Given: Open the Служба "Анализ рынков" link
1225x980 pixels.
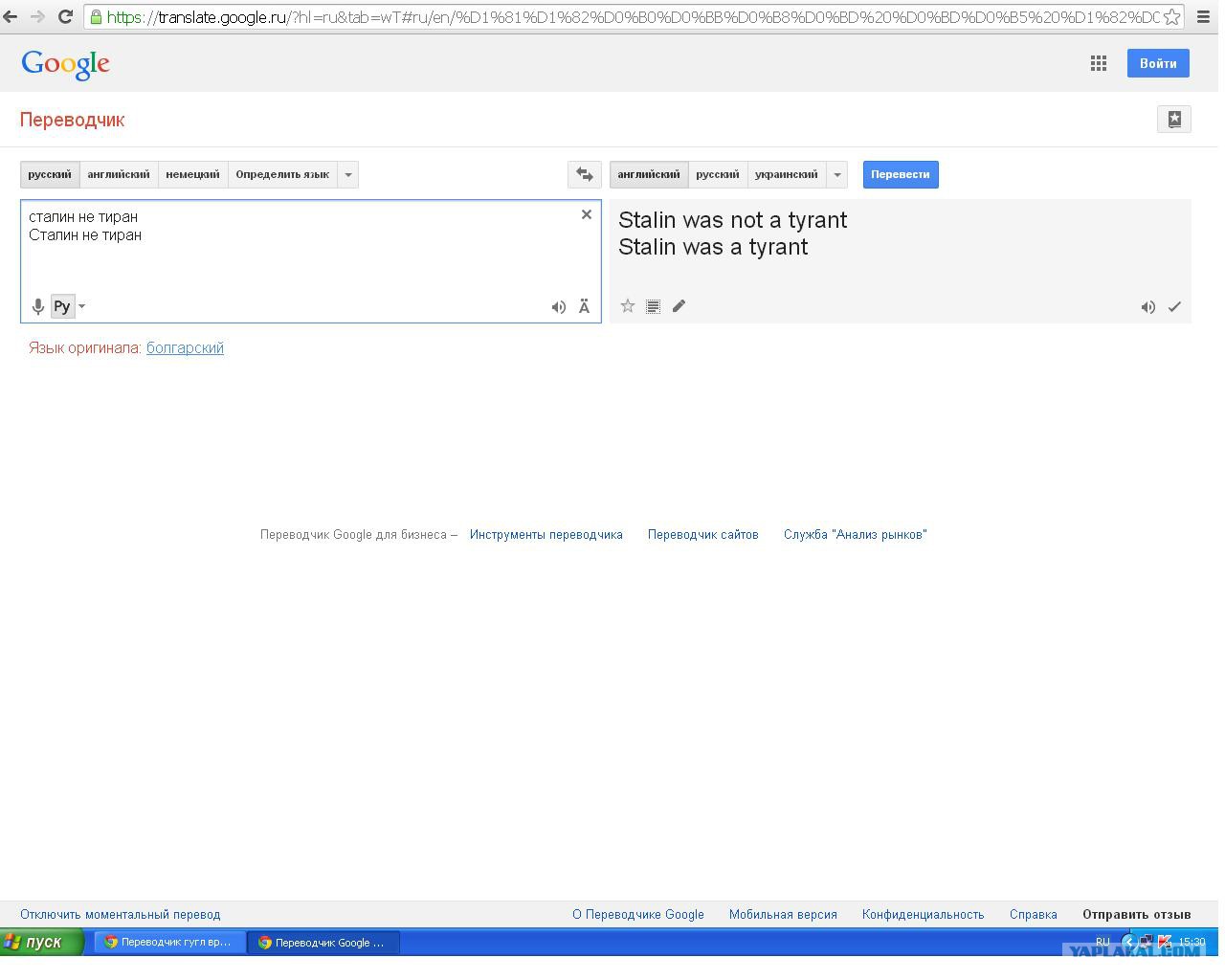Looking at the screenshot, I should [x=856, y=534].
